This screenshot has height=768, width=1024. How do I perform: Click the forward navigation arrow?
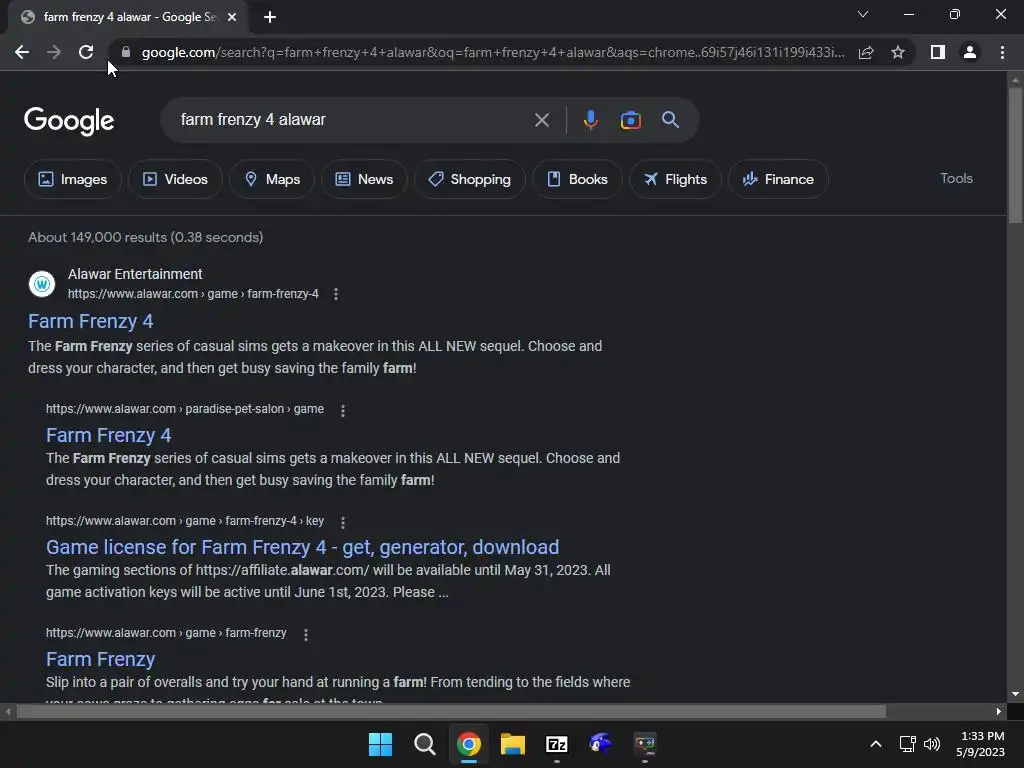(x=54, y=52)
